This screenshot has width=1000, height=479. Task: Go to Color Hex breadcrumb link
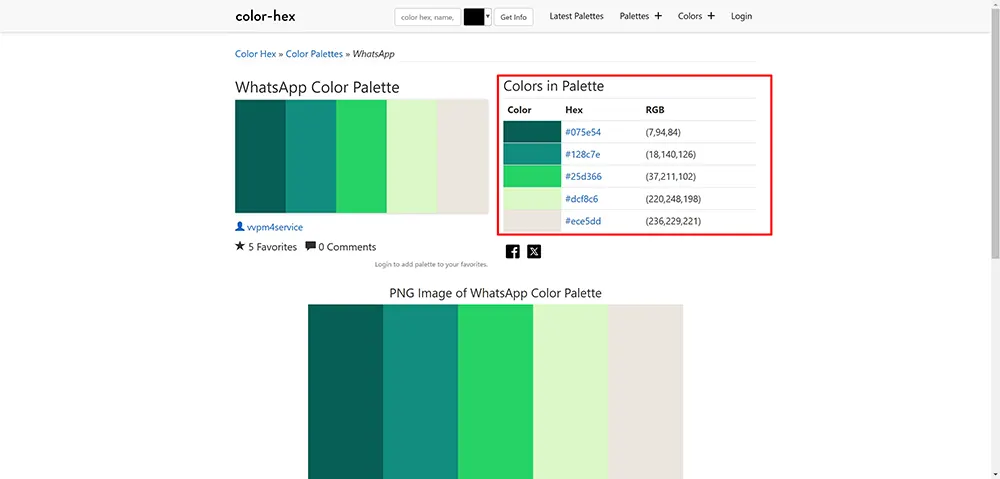pyautogui.click(x=256, y=54)
